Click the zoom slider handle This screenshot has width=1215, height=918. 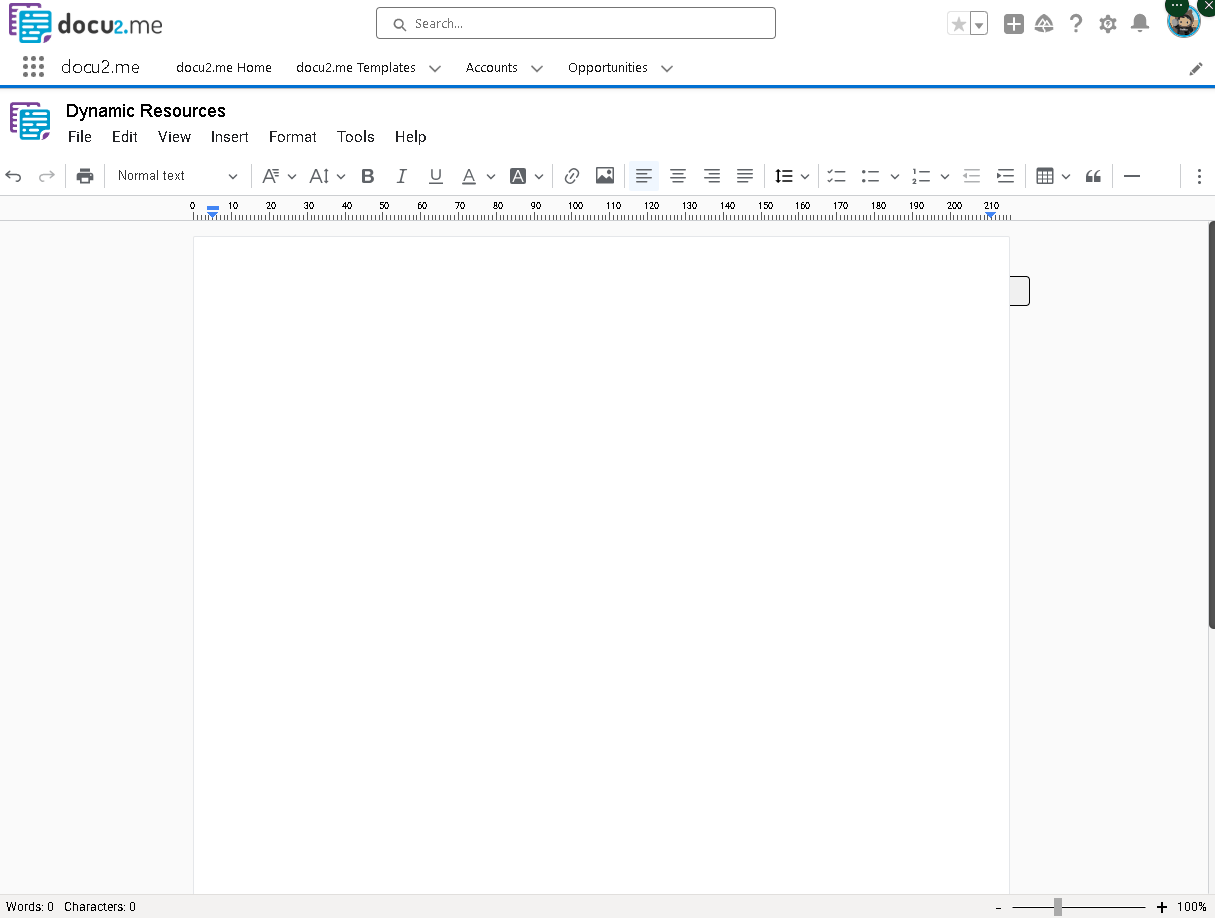1058,907
